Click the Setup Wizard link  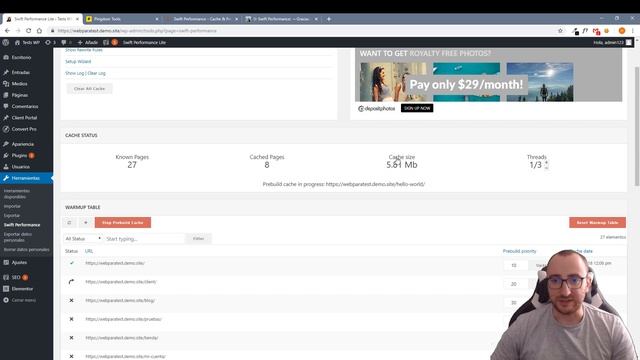[x=78, y=62]
